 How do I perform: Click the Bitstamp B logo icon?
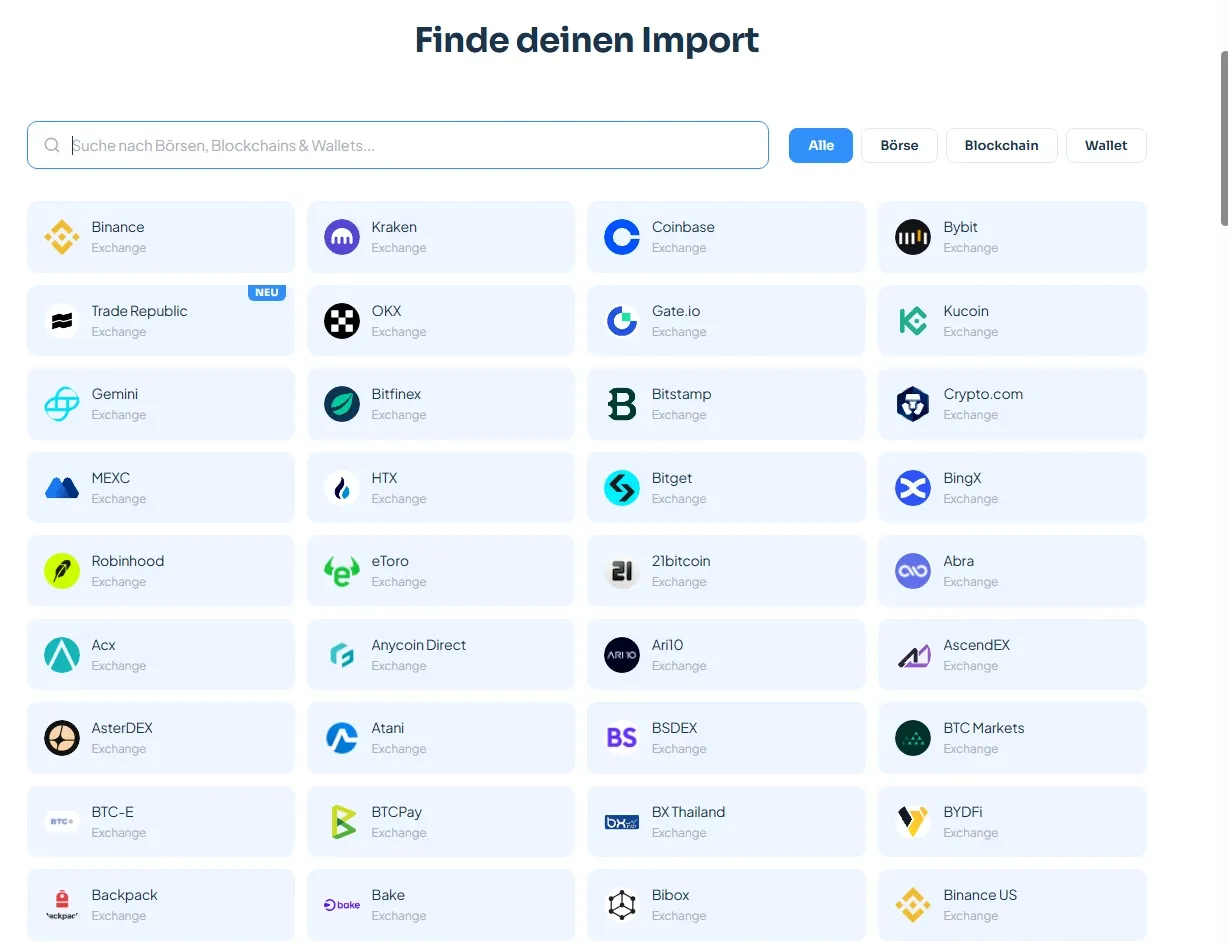[x=622, y=404]
